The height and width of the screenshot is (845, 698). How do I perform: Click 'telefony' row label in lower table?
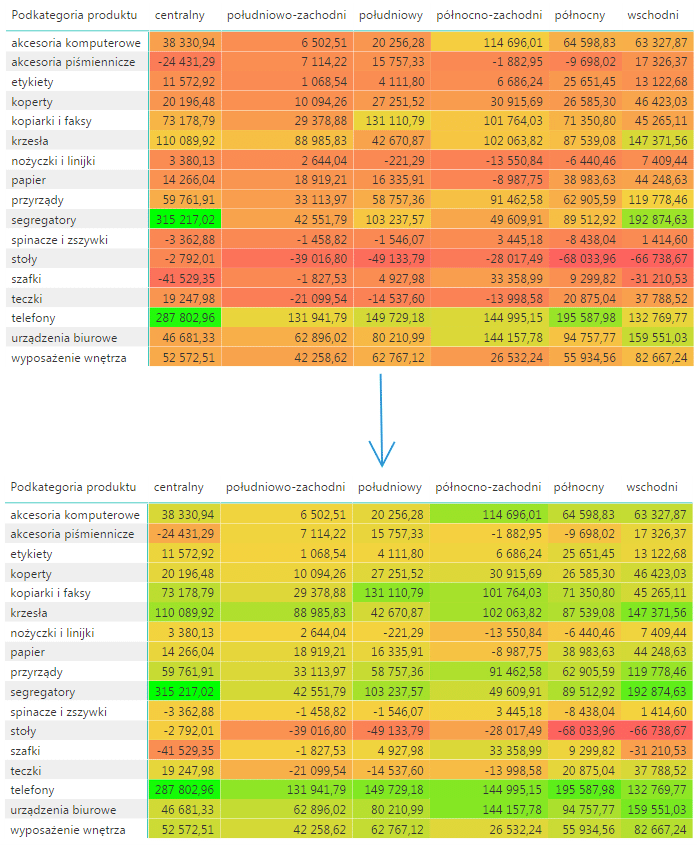[35, 790]
